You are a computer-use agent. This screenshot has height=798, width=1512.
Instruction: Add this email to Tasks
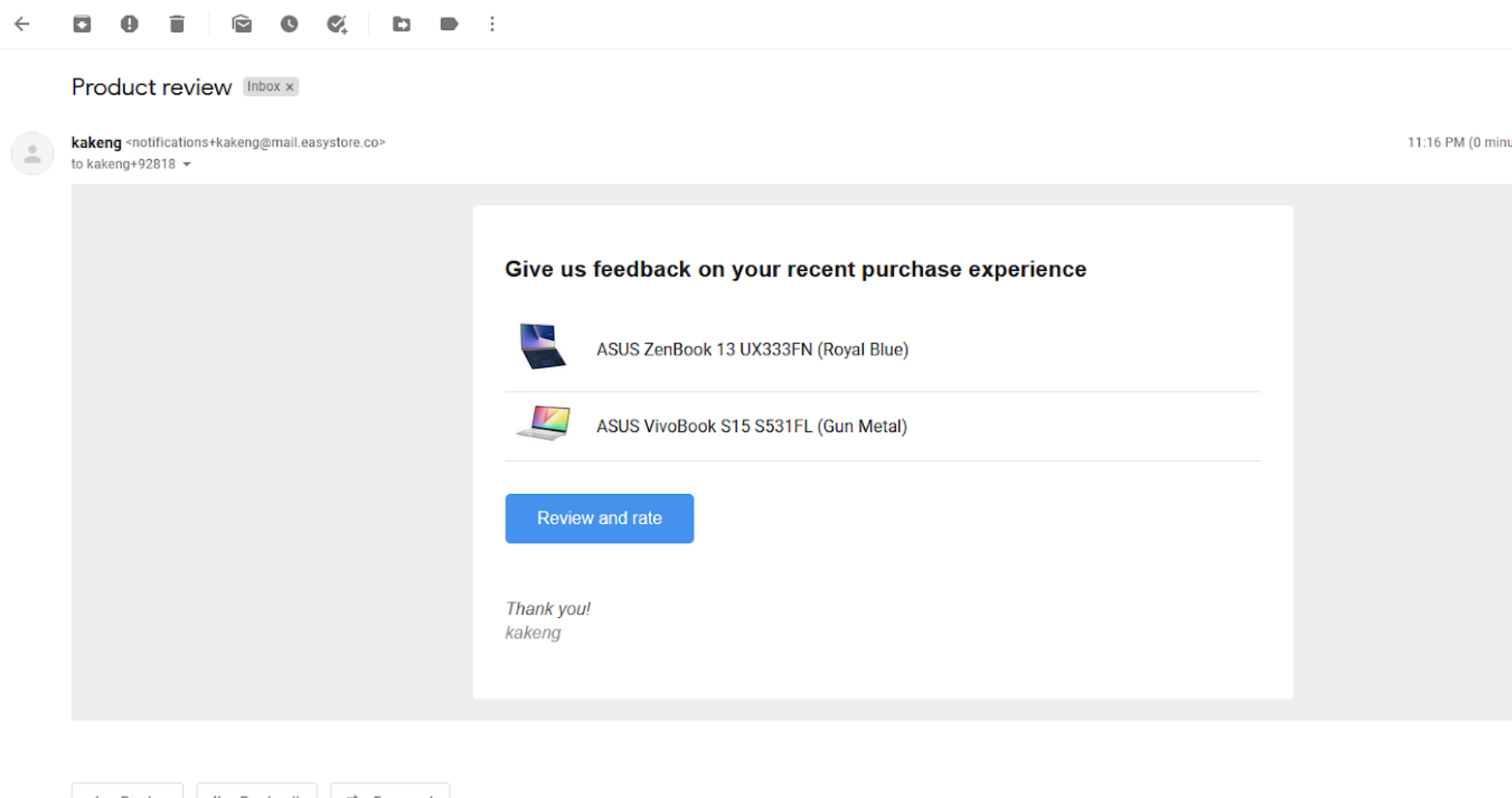click(337, 24)
